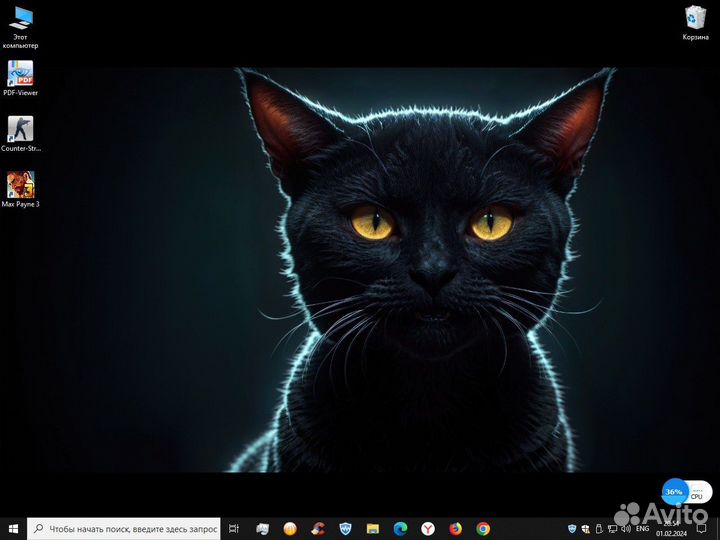The image size is (720, 540).
Task: Launch CCleaner from the taskbar
Action: [x=317, y=529]
